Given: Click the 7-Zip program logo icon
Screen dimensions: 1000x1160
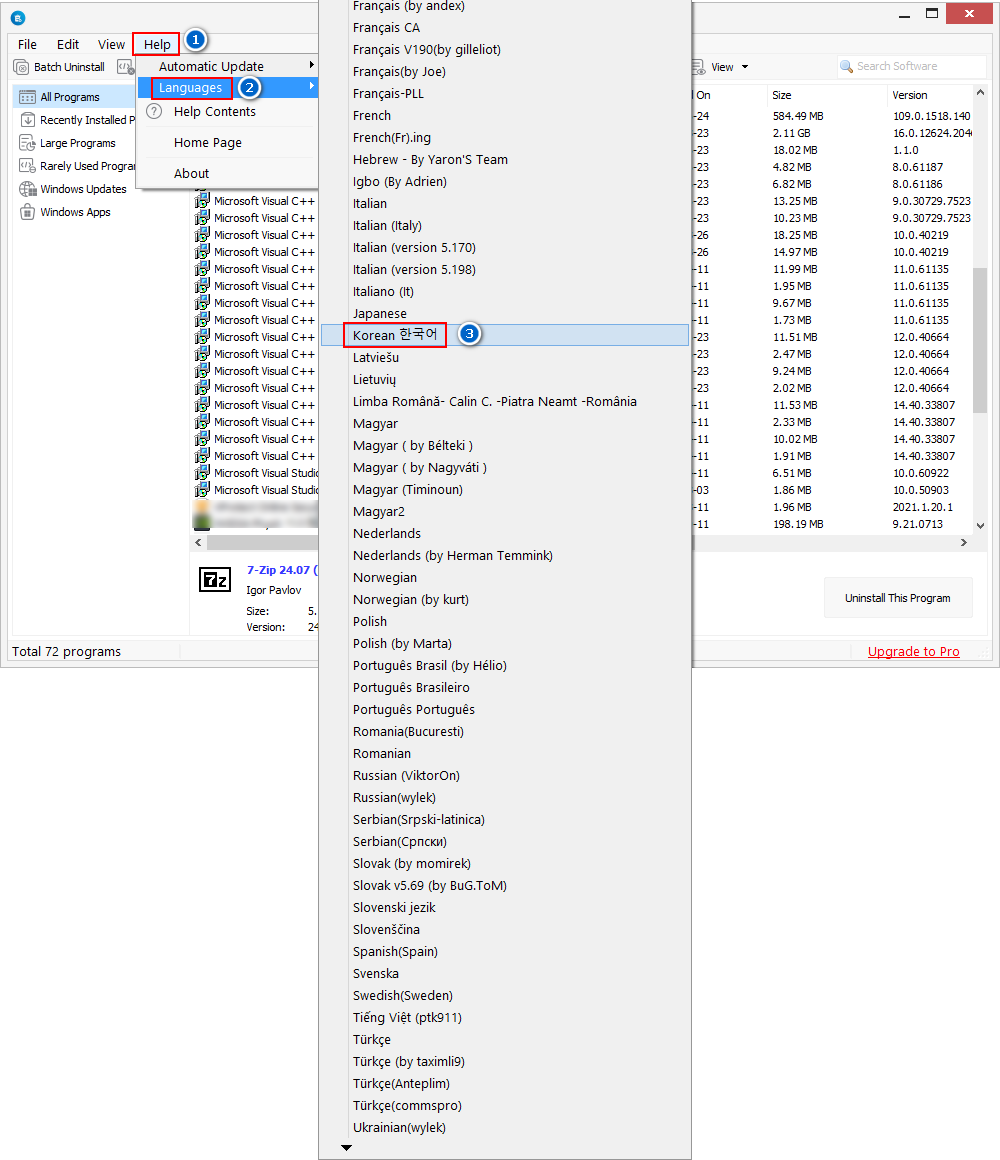Looking at the screenshot, I should 215,579.
